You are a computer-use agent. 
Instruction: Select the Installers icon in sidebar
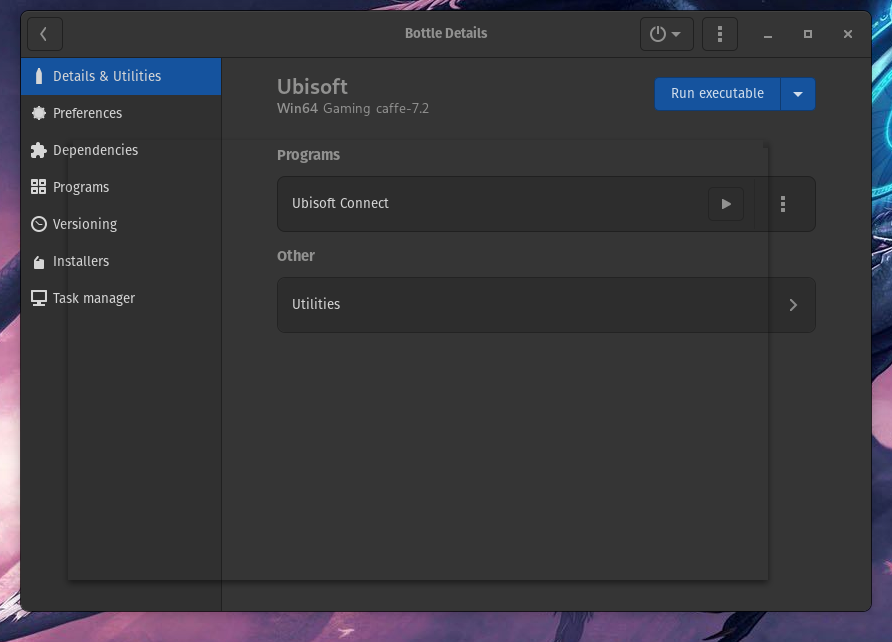pyautogui.click(x=38, y=261)
